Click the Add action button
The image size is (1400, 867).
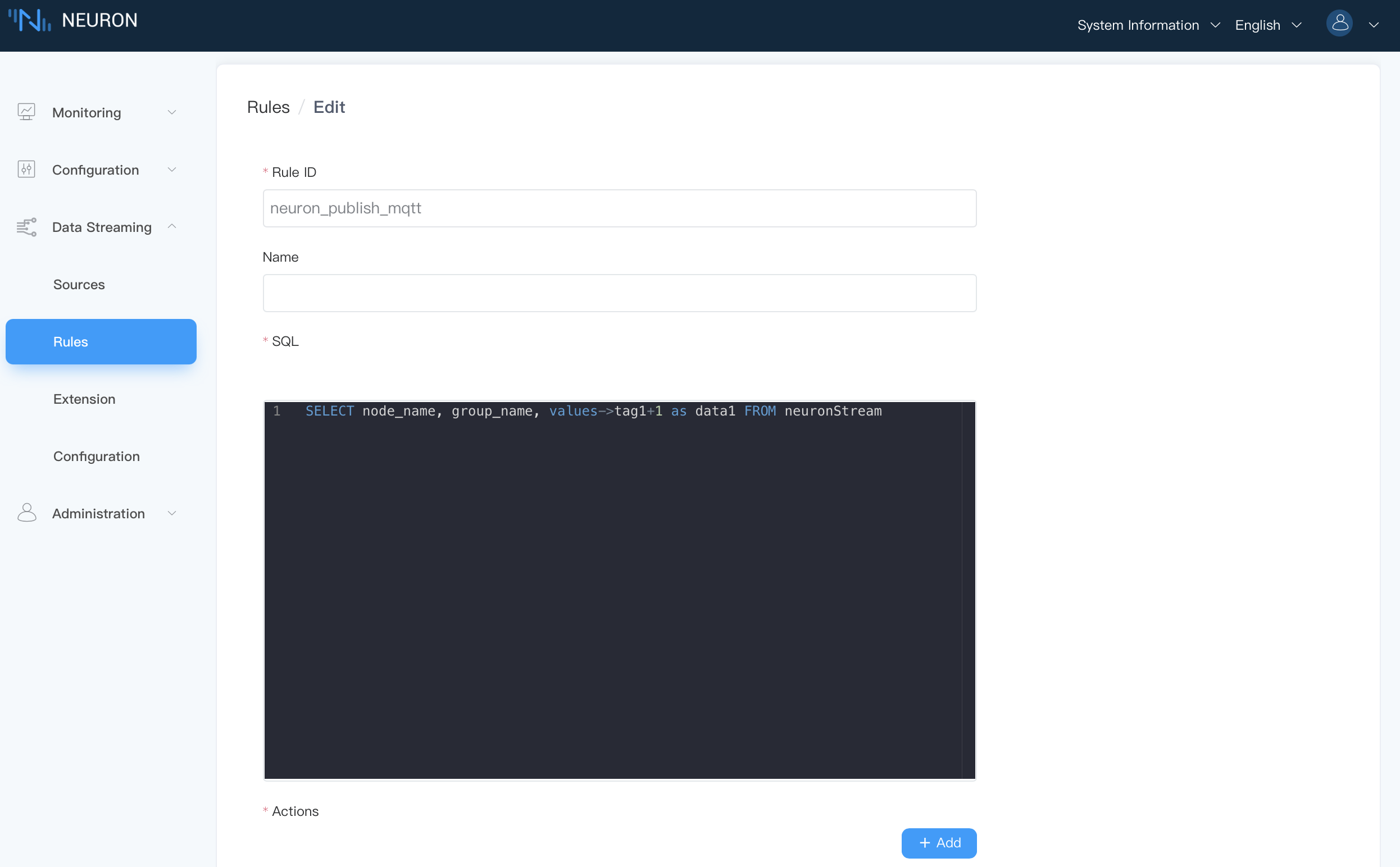coord(939,843)
